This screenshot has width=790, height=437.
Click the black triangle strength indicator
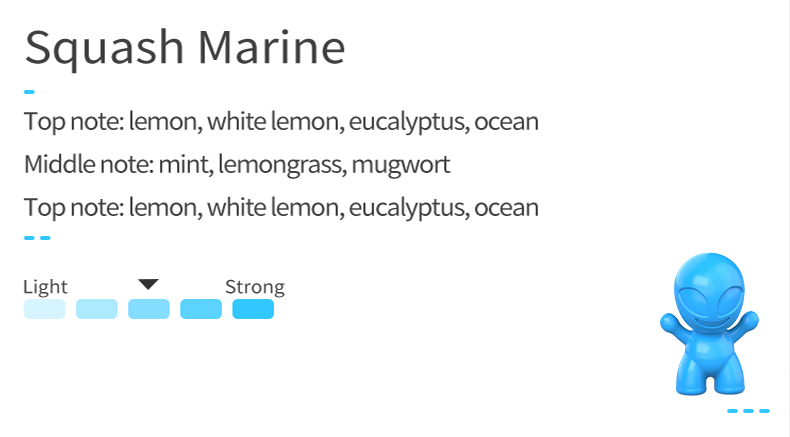(149, 284)
